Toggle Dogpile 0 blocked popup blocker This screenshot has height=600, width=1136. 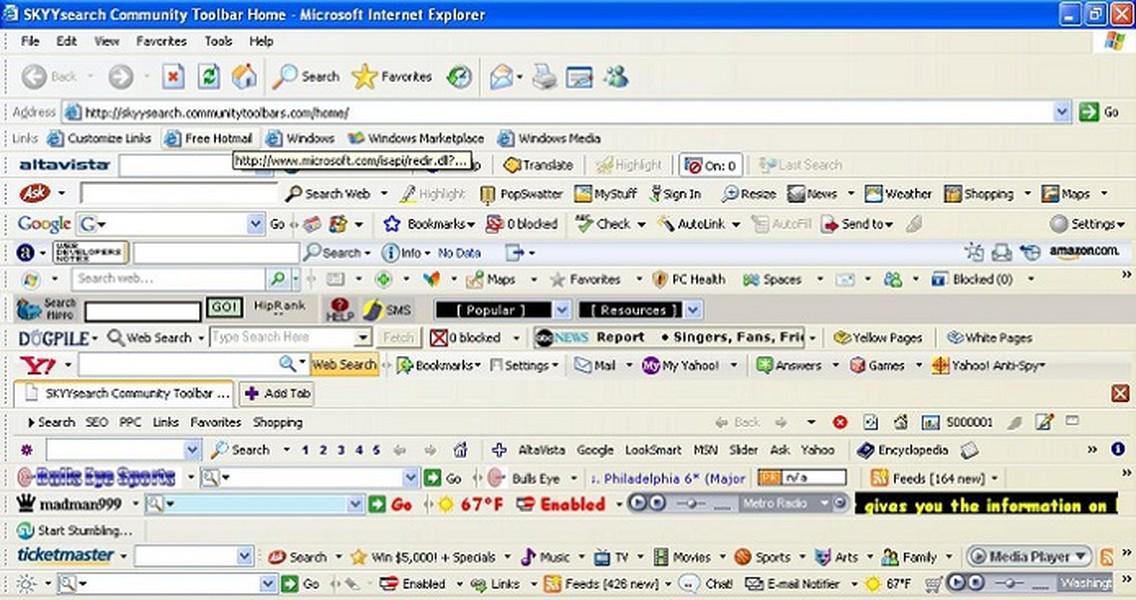(466, 338)
